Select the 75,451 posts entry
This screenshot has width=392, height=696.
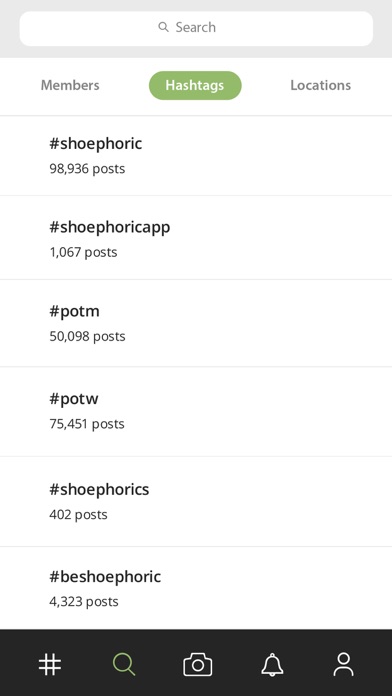pyautogui.click(x=87, y=424)
